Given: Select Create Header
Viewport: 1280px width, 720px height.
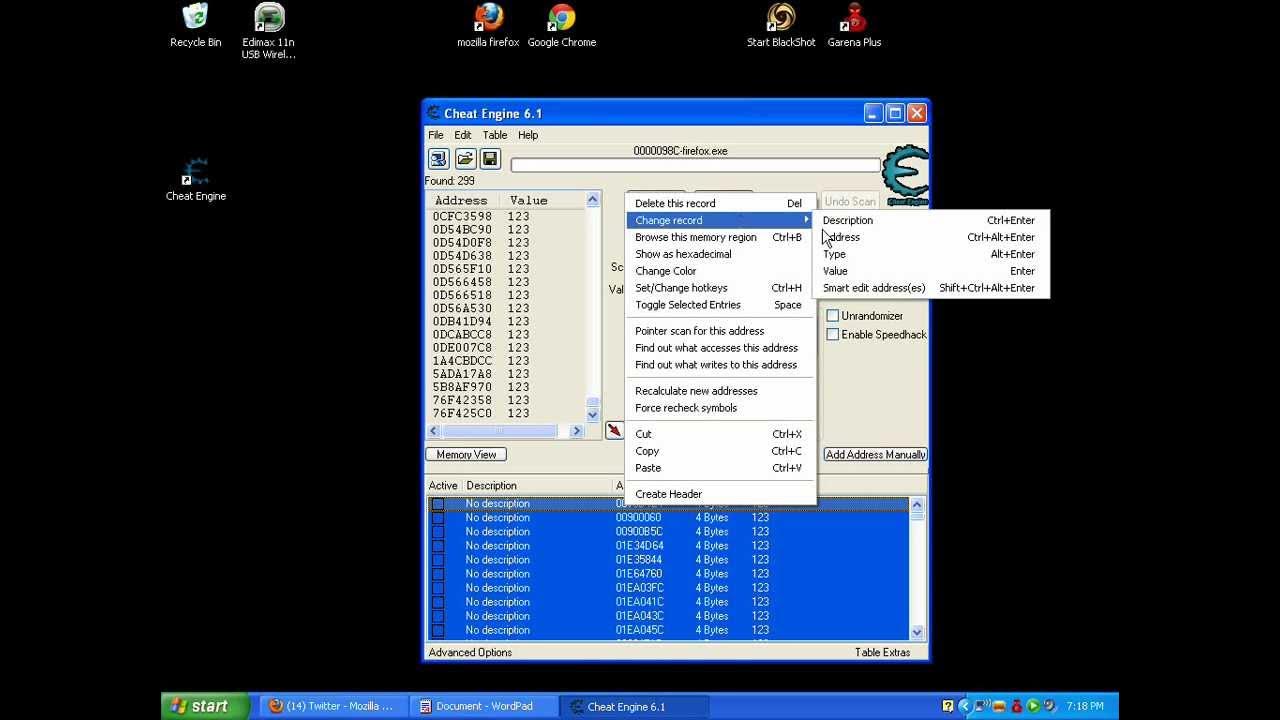Looking at the screenshot, I should [720, 494].
